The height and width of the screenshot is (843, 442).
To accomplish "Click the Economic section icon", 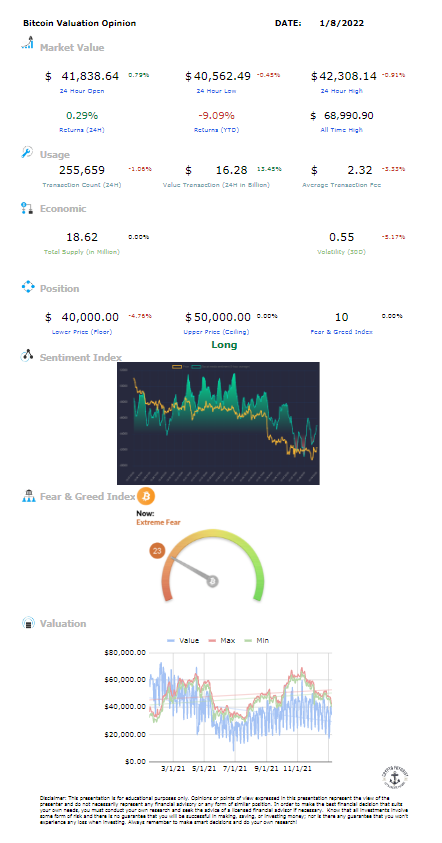I will [27, 209].
